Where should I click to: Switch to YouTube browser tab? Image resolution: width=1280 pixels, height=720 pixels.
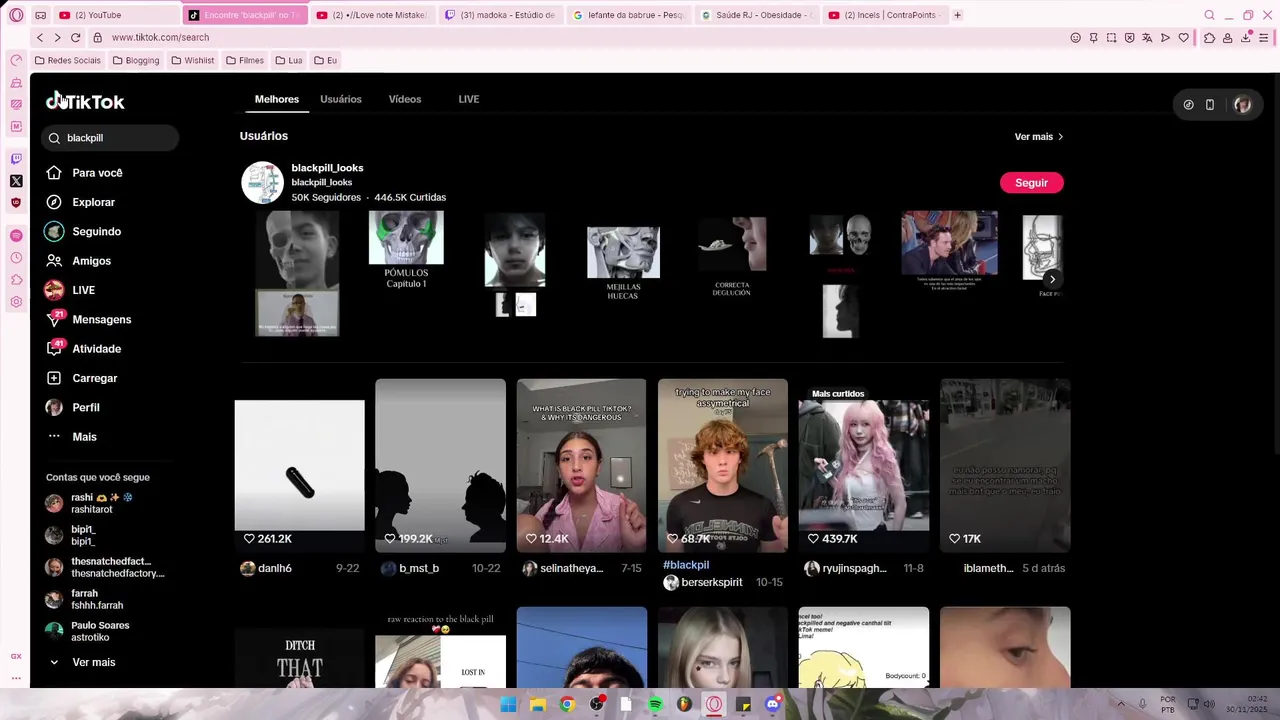click(x=115, y=15)
